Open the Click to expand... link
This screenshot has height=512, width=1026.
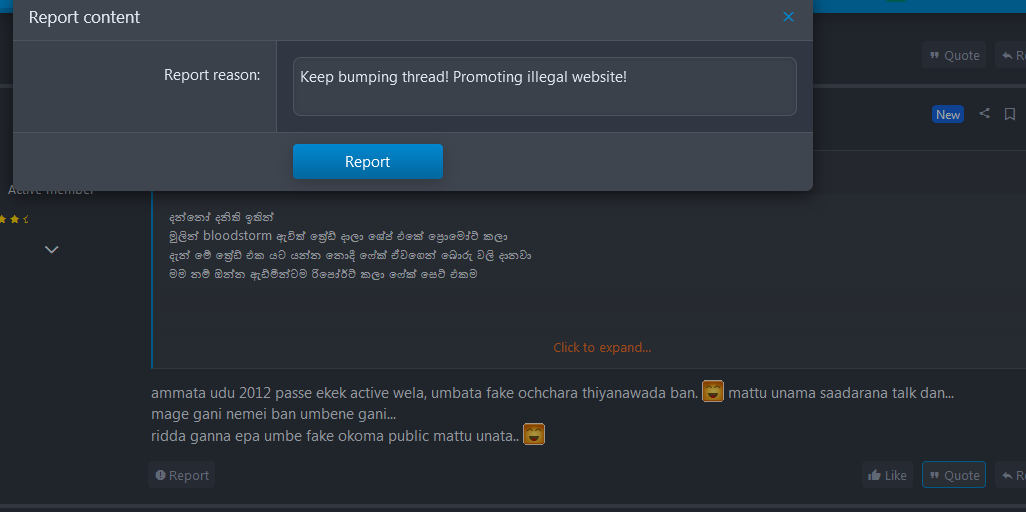(x=602, y=348)
